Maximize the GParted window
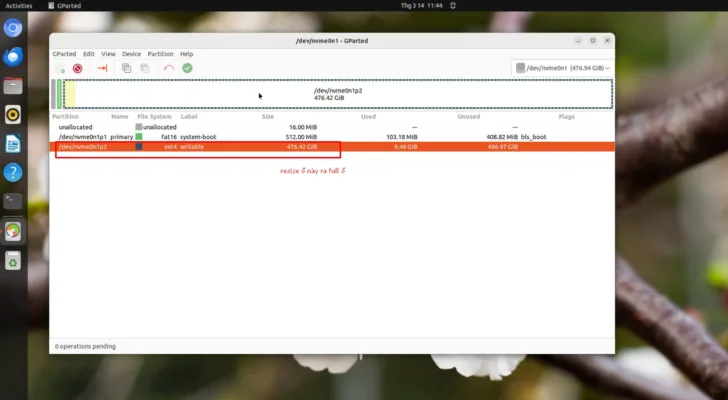Screen dimensions: 728x400 593,41
